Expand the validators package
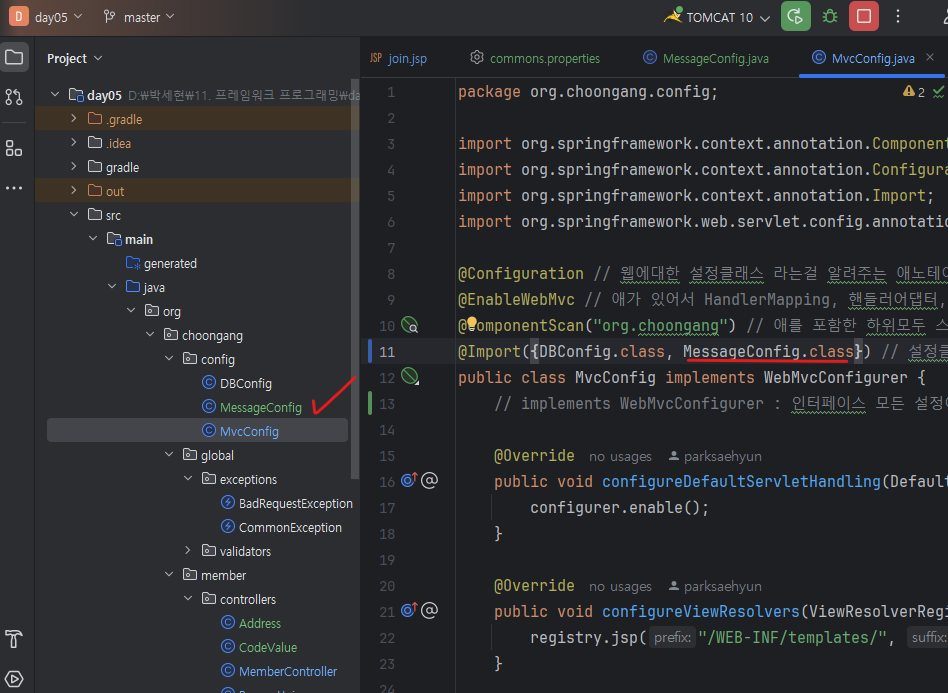Image resolution: width=948 pixels, height=693 pixels. [x=188, y=550]
